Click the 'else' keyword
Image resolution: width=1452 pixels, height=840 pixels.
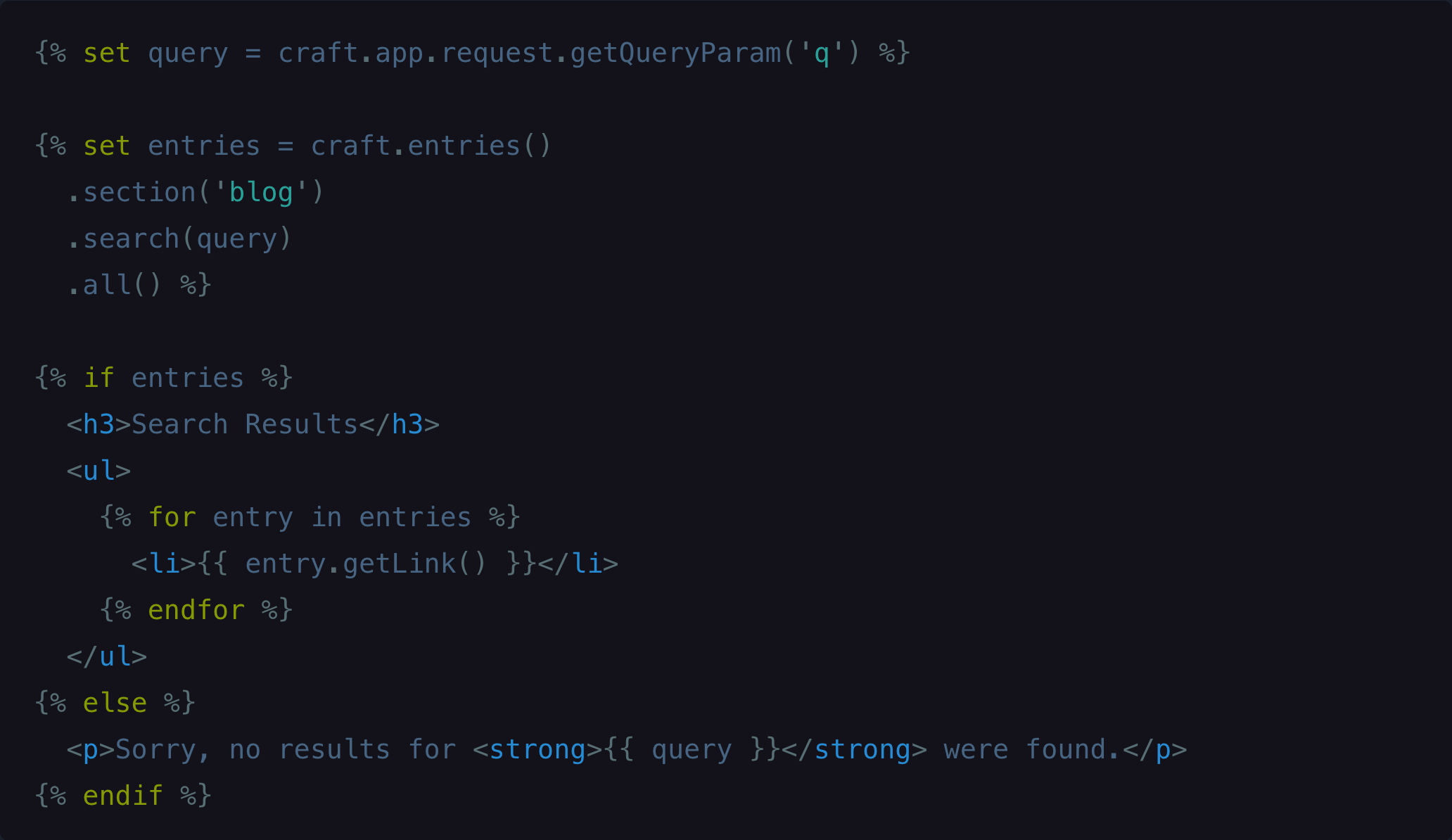pos(115,704)
